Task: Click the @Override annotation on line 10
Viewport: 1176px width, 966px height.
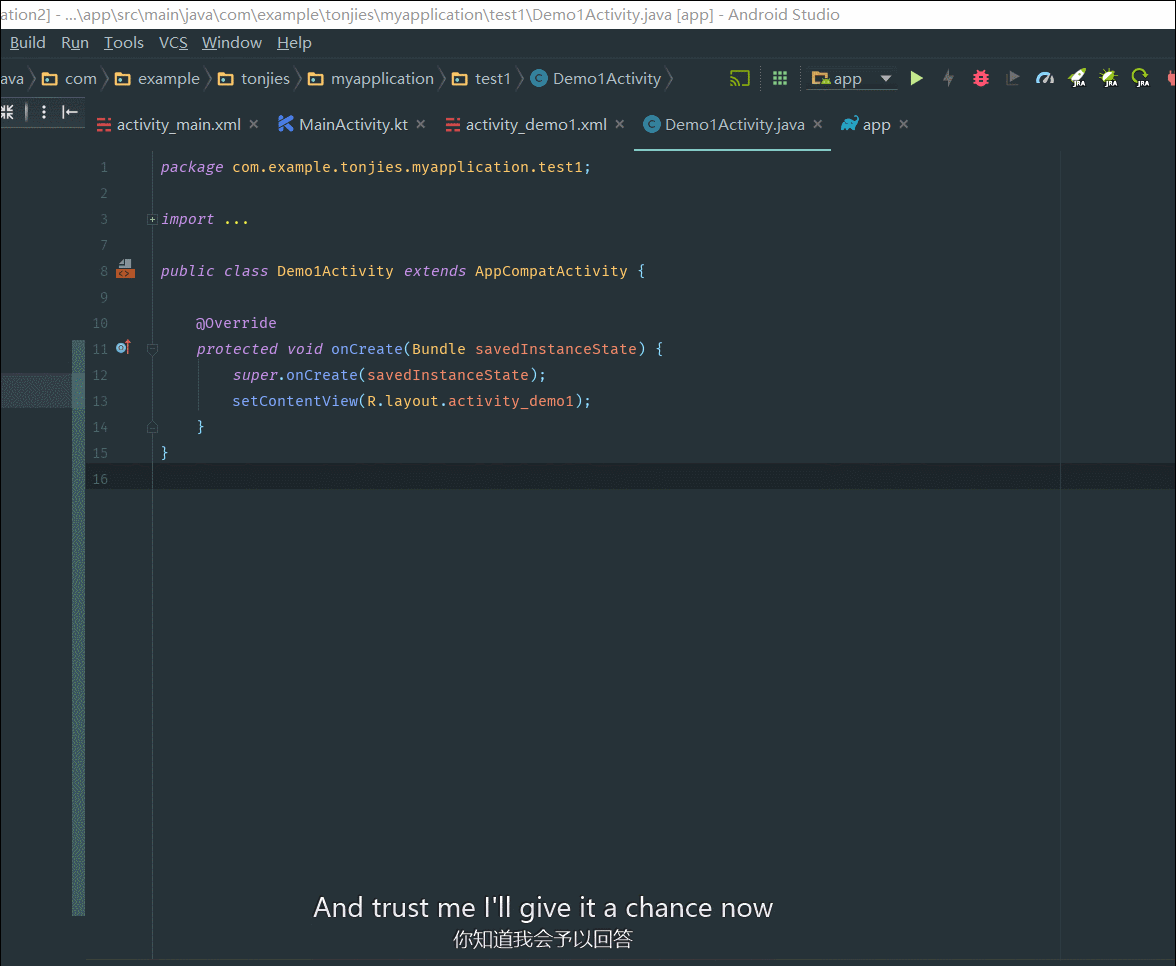Action: tap(236, 323)
